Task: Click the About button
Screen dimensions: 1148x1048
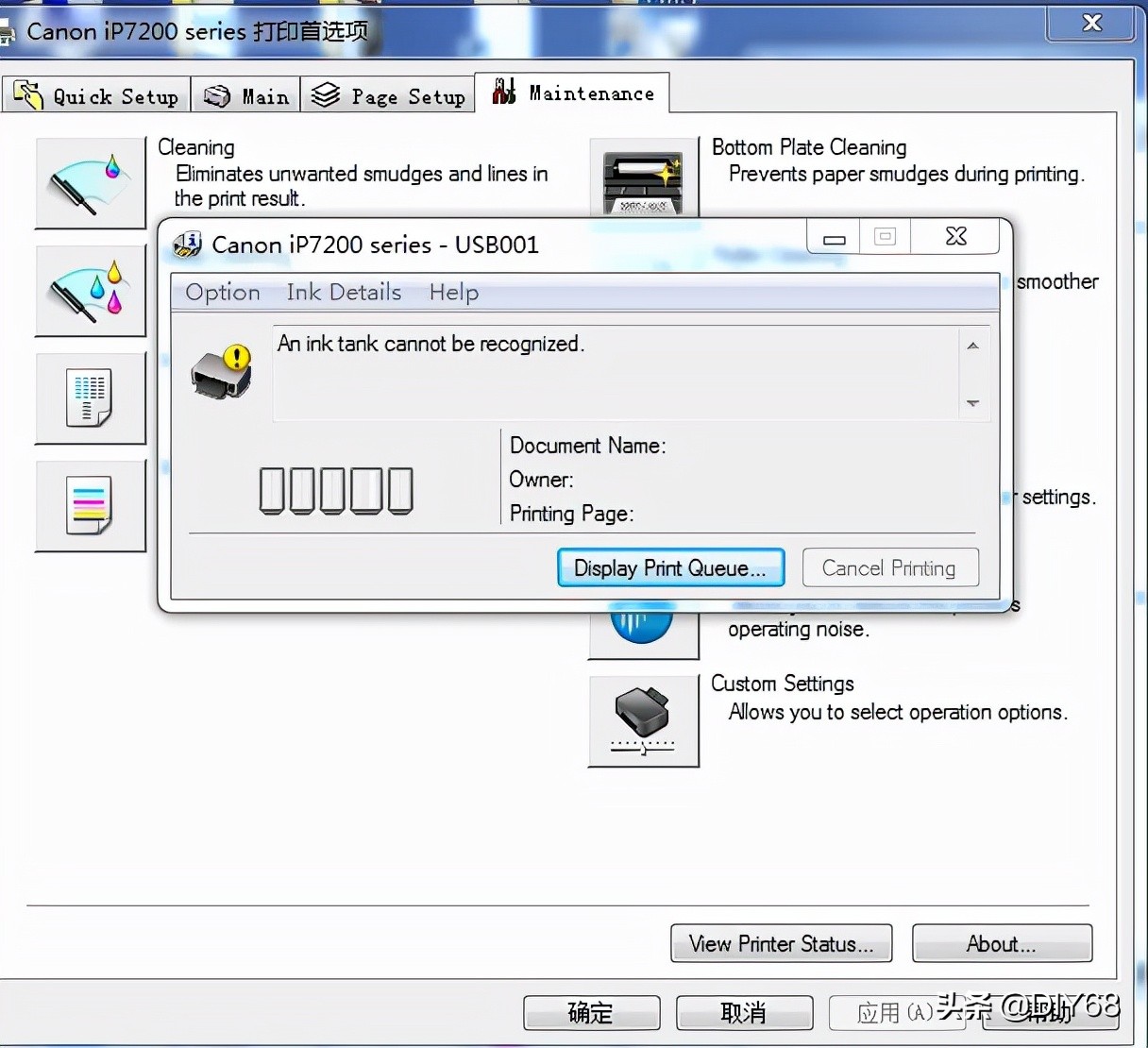Action: [1002, 943]
